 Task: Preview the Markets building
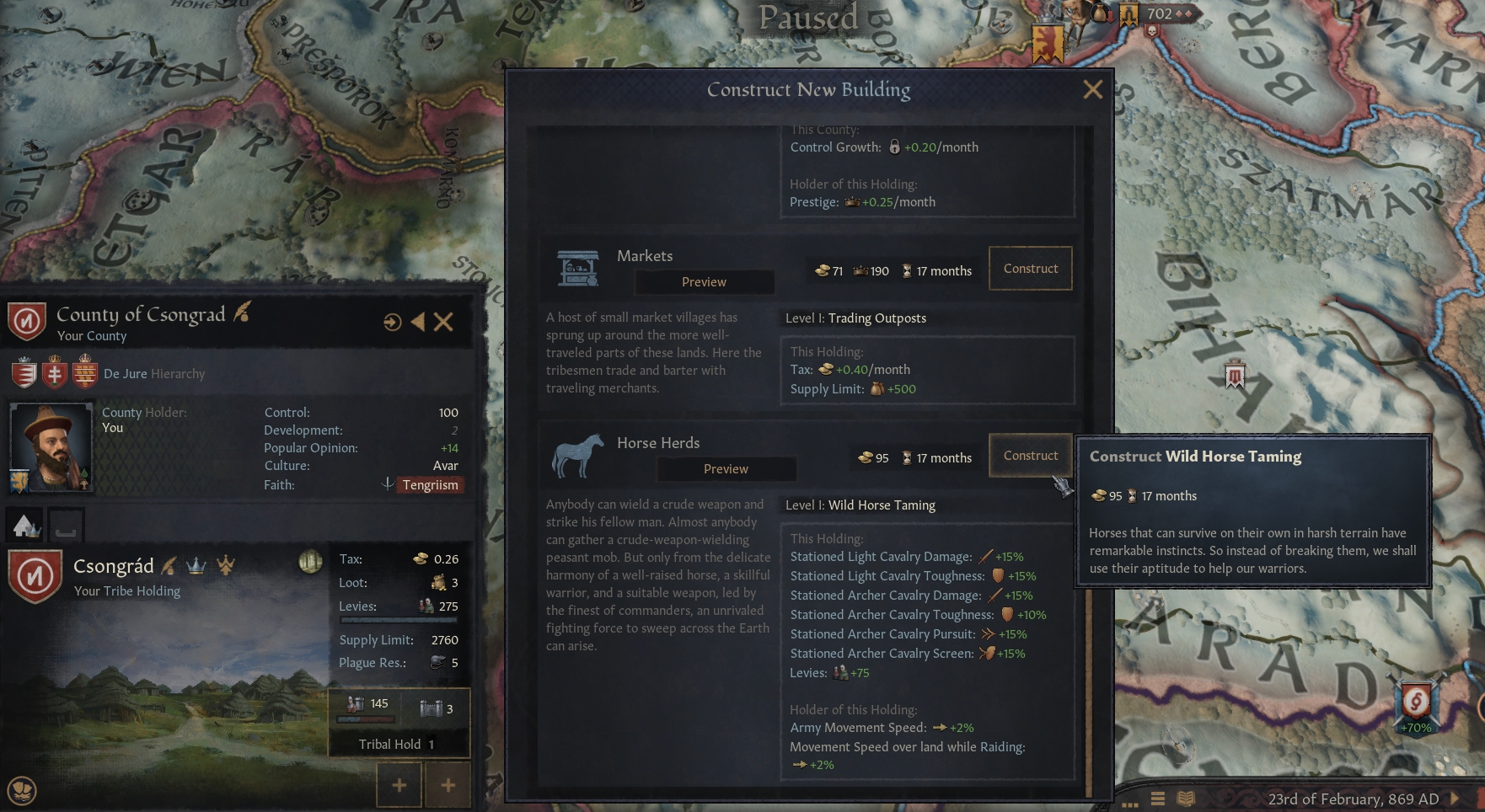point(704,282)
